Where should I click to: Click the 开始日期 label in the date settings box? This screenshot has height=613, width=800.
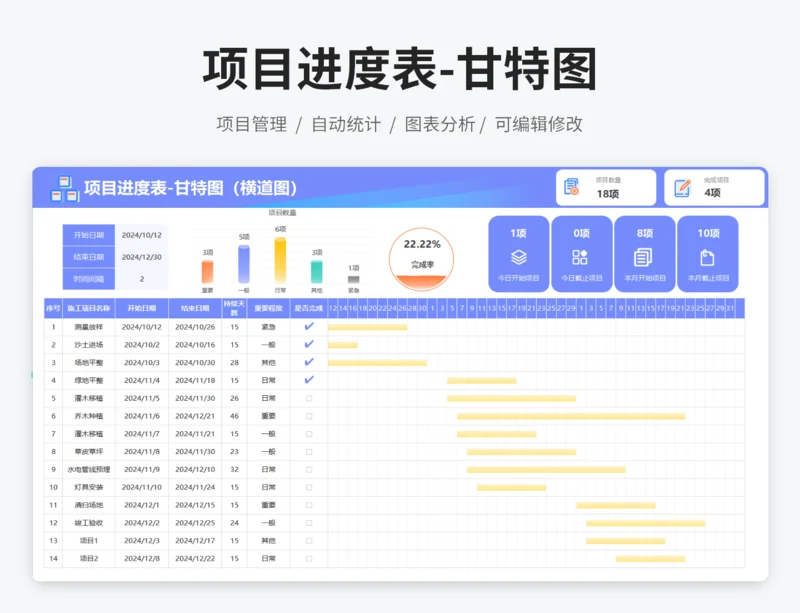[x=89, y=235]
